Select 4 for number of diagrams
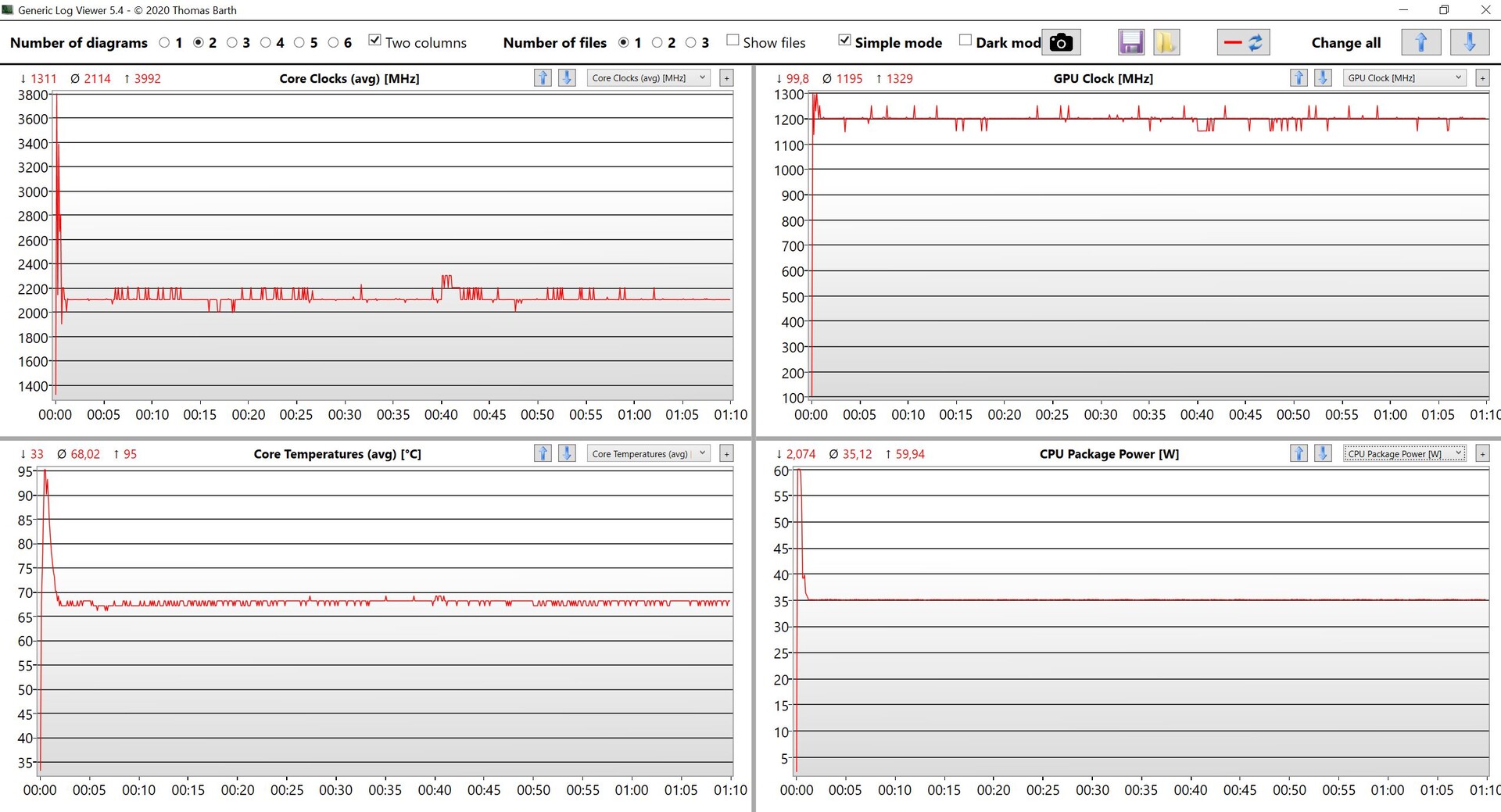This screenshot has height=812, width=1501. (x=266, y=43)
